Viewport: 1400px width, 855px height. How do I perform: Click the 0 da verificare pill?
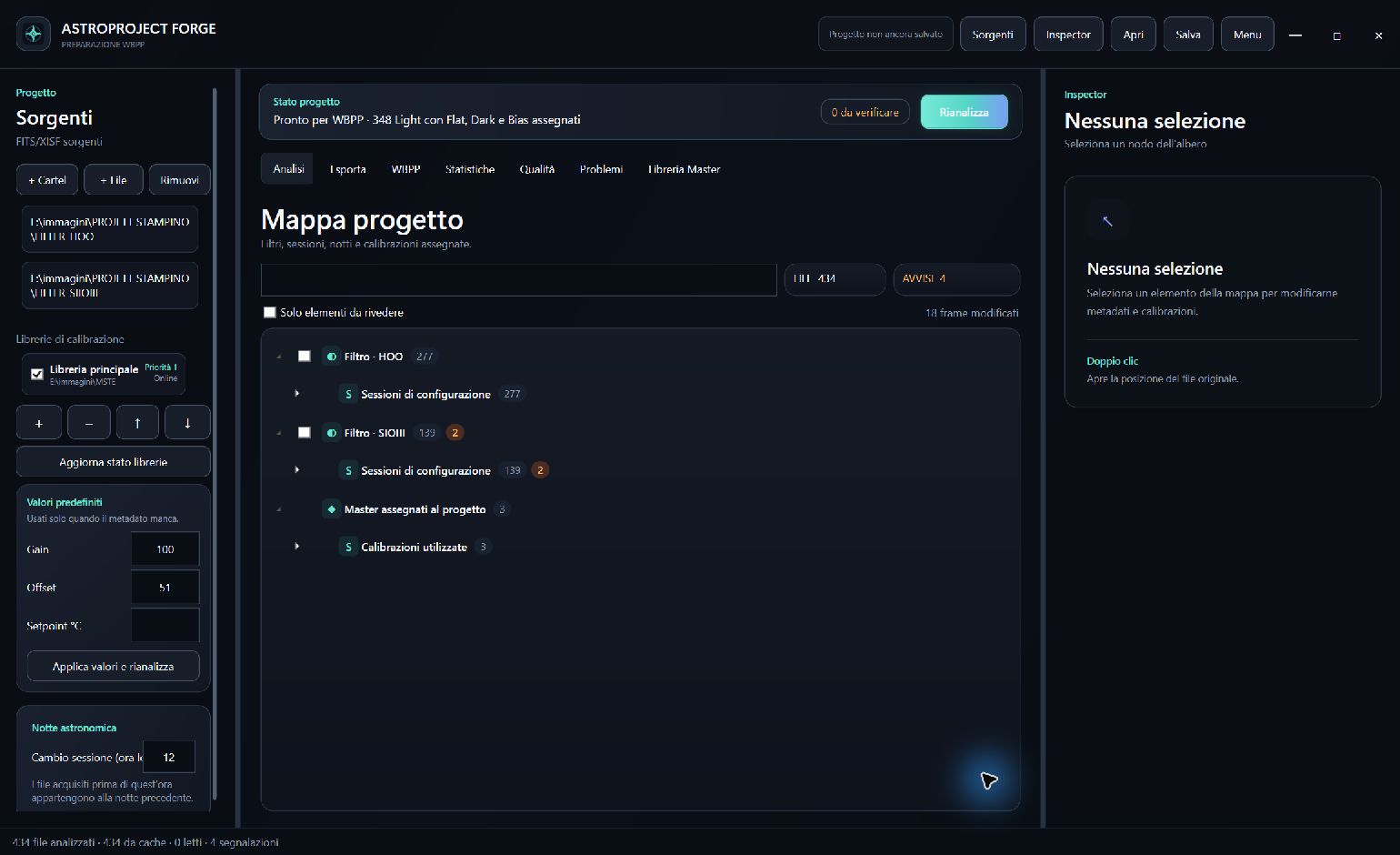865,112
